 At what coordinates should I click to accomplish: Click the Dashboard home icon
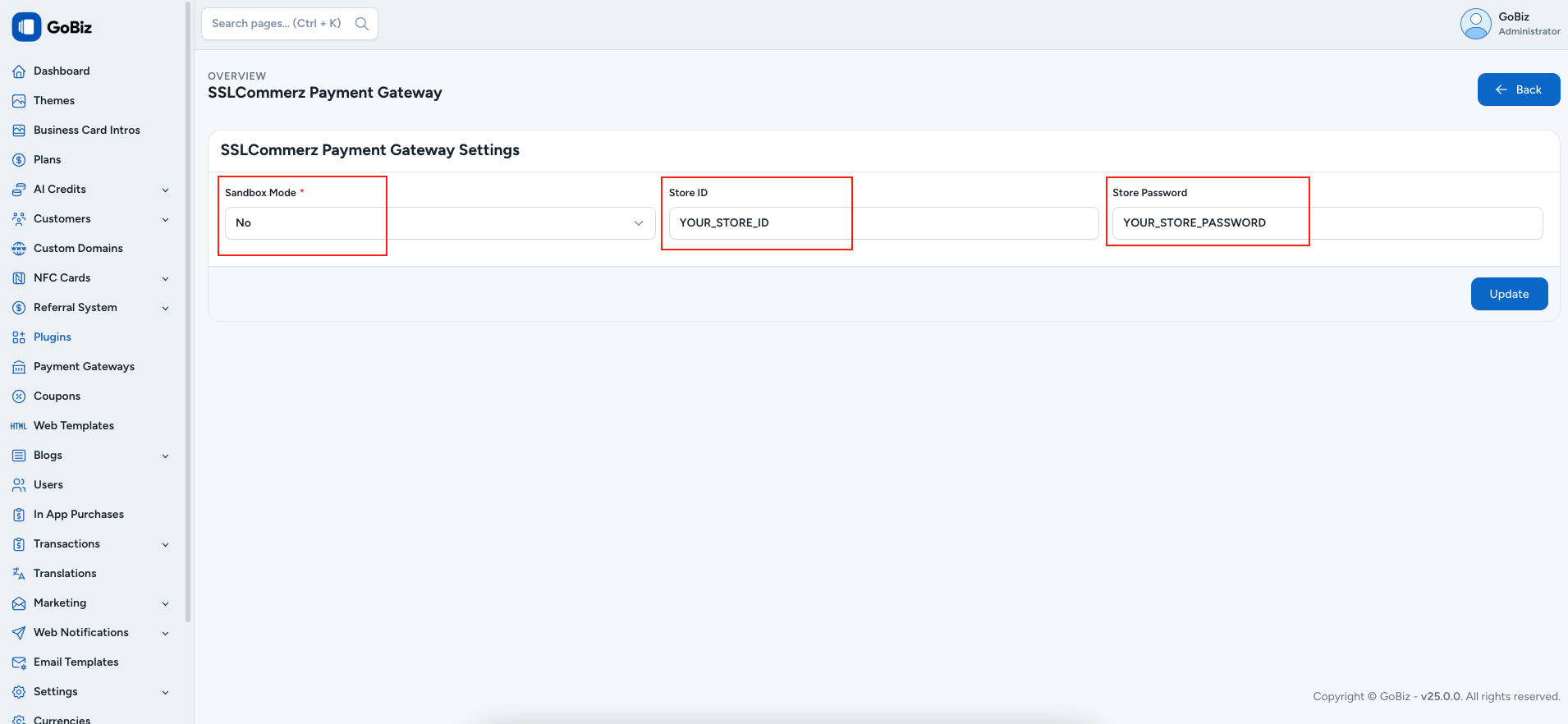tap(19, 71)
